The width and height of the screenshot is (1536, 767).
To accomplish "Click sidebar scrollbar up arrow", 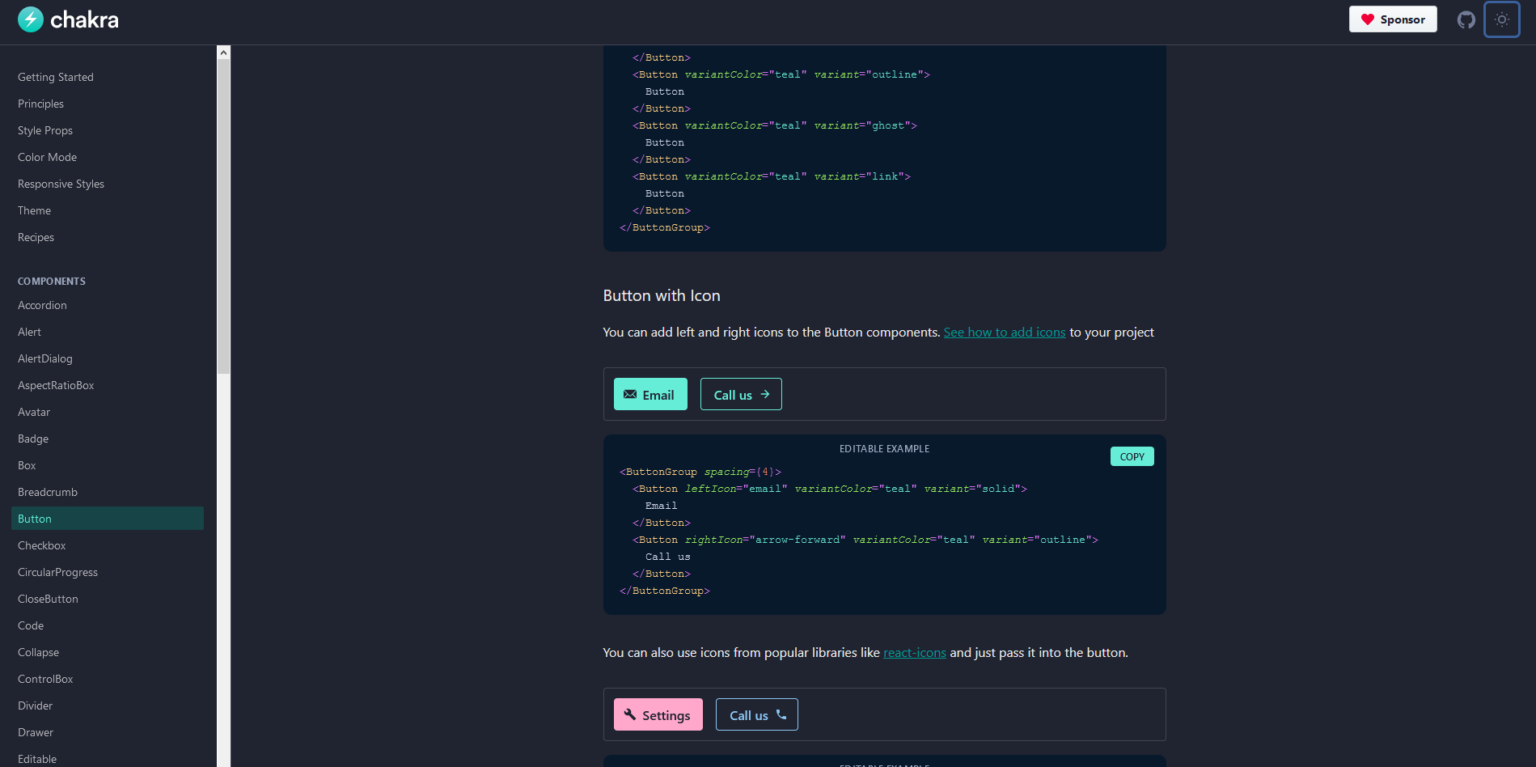I will point(223,52).
